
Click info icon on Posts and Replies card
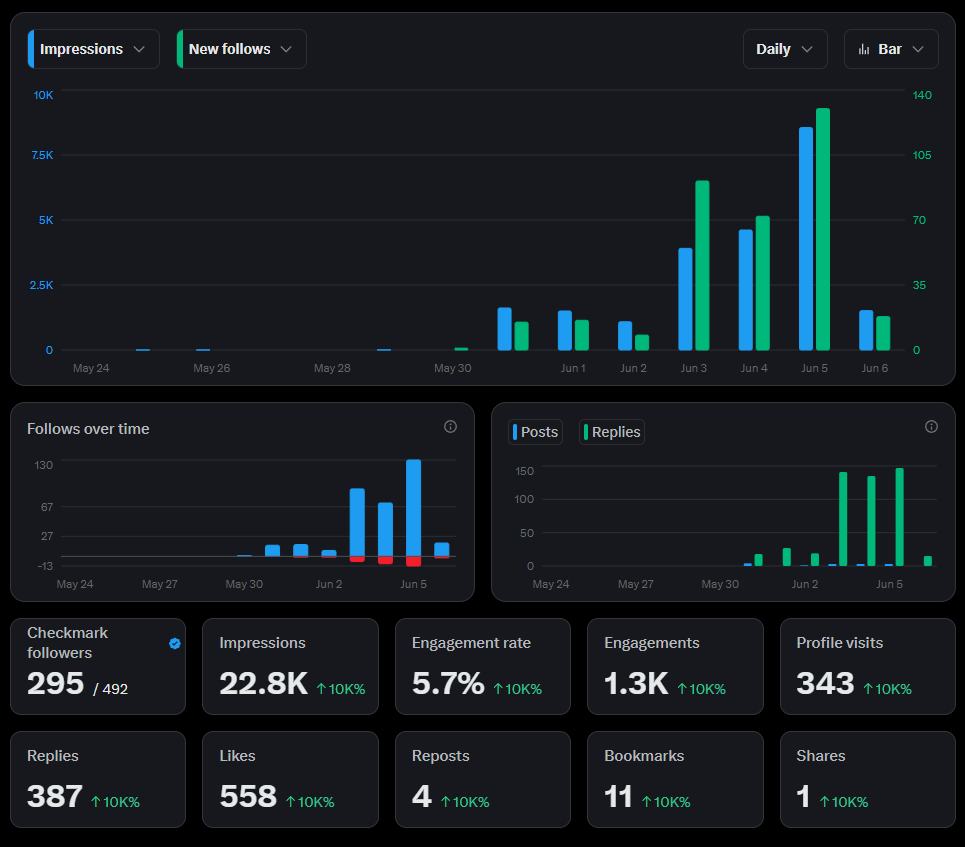[x=931, y=427]
